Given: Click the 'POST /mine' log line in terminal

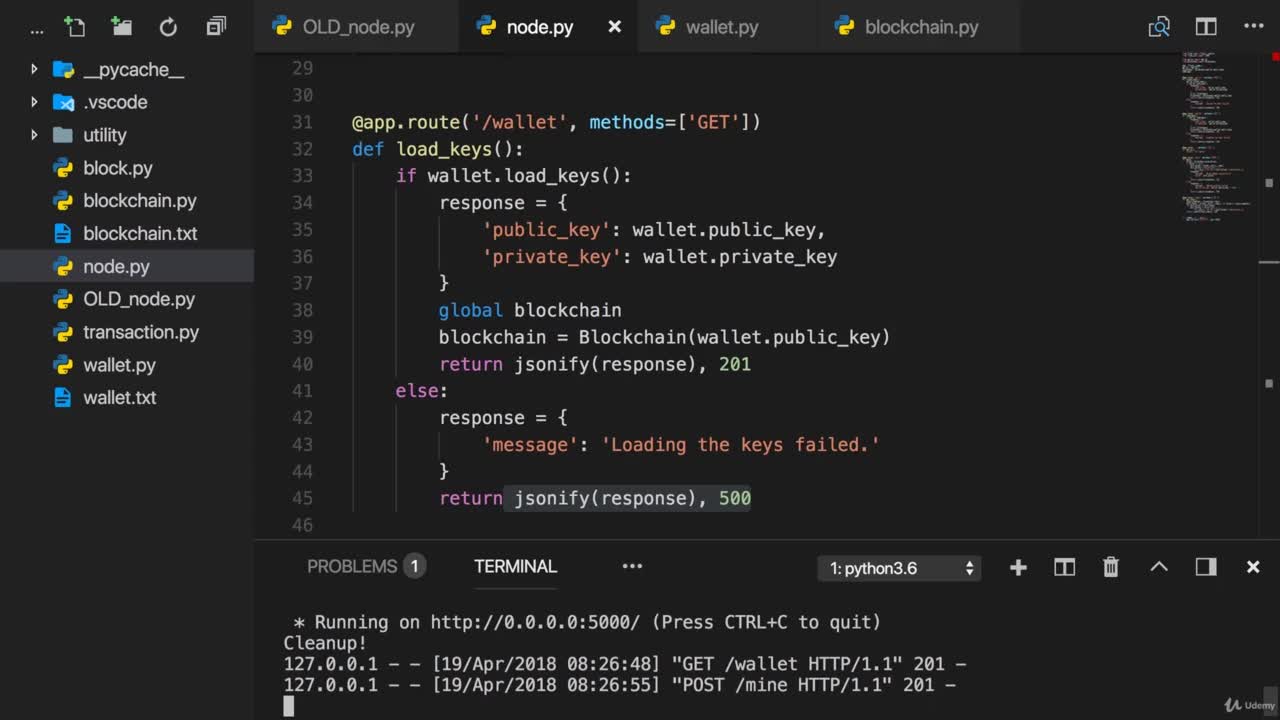Looking at the screenshot, I should click(x=619, y=685).
